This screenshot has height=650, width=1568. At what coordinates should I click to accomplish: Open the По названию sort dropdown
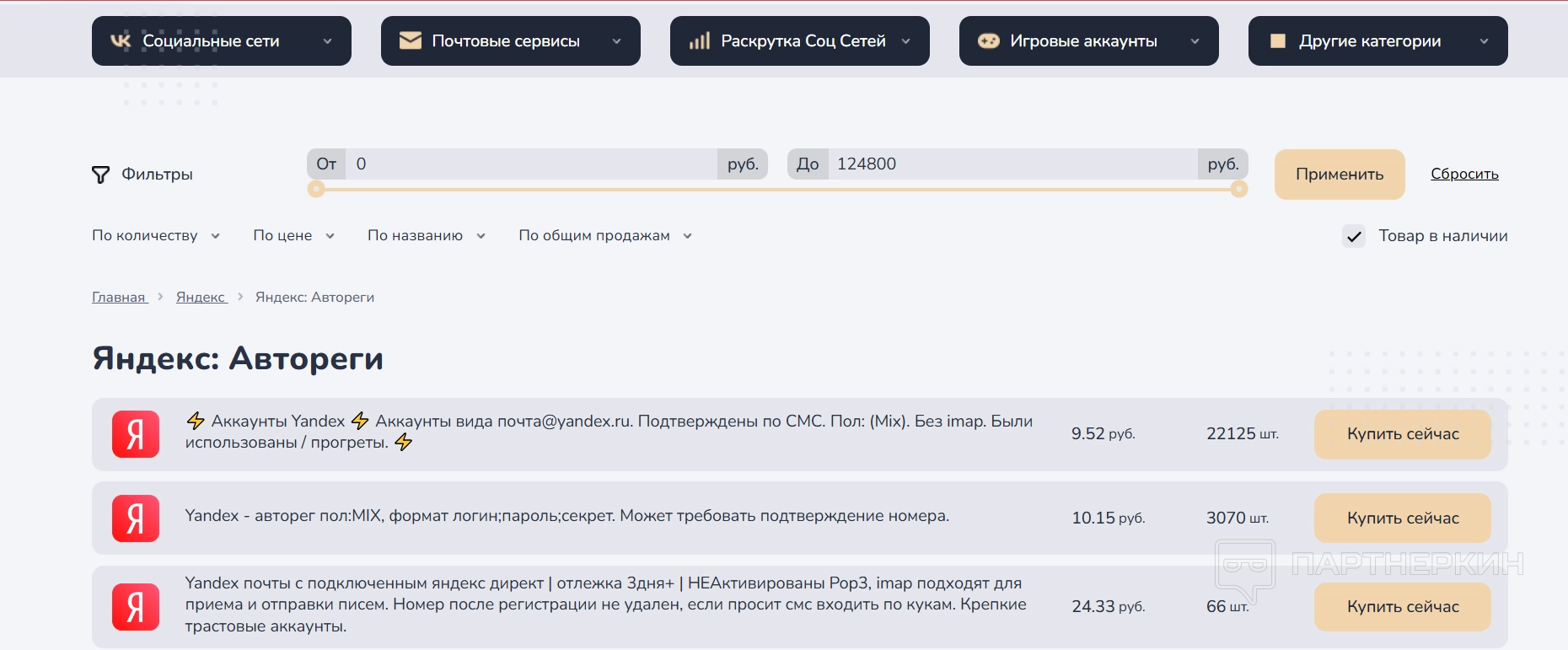[426, 236]
